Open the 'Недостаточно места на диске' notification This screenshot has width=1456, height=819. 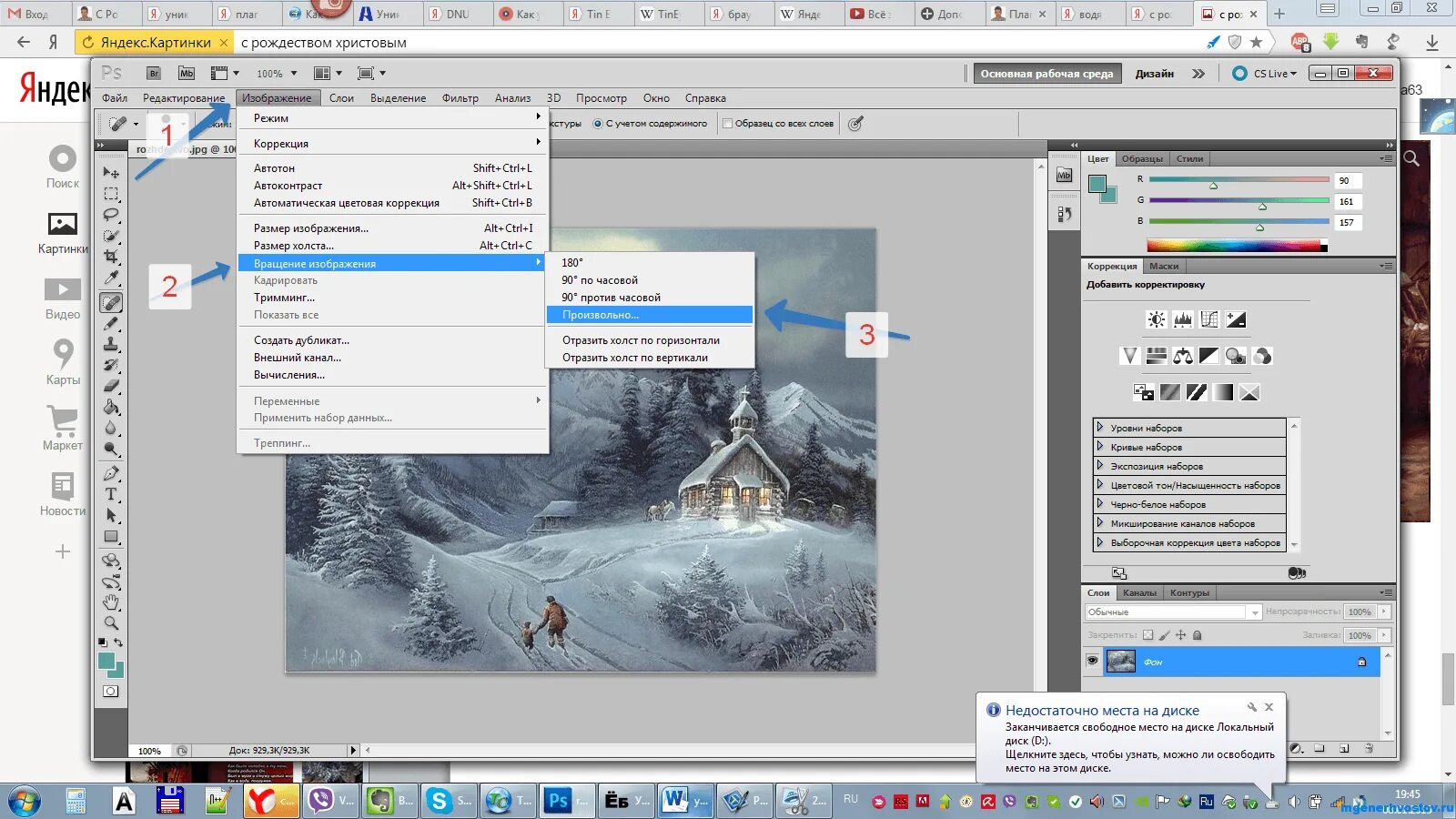tap(1131, 738)
